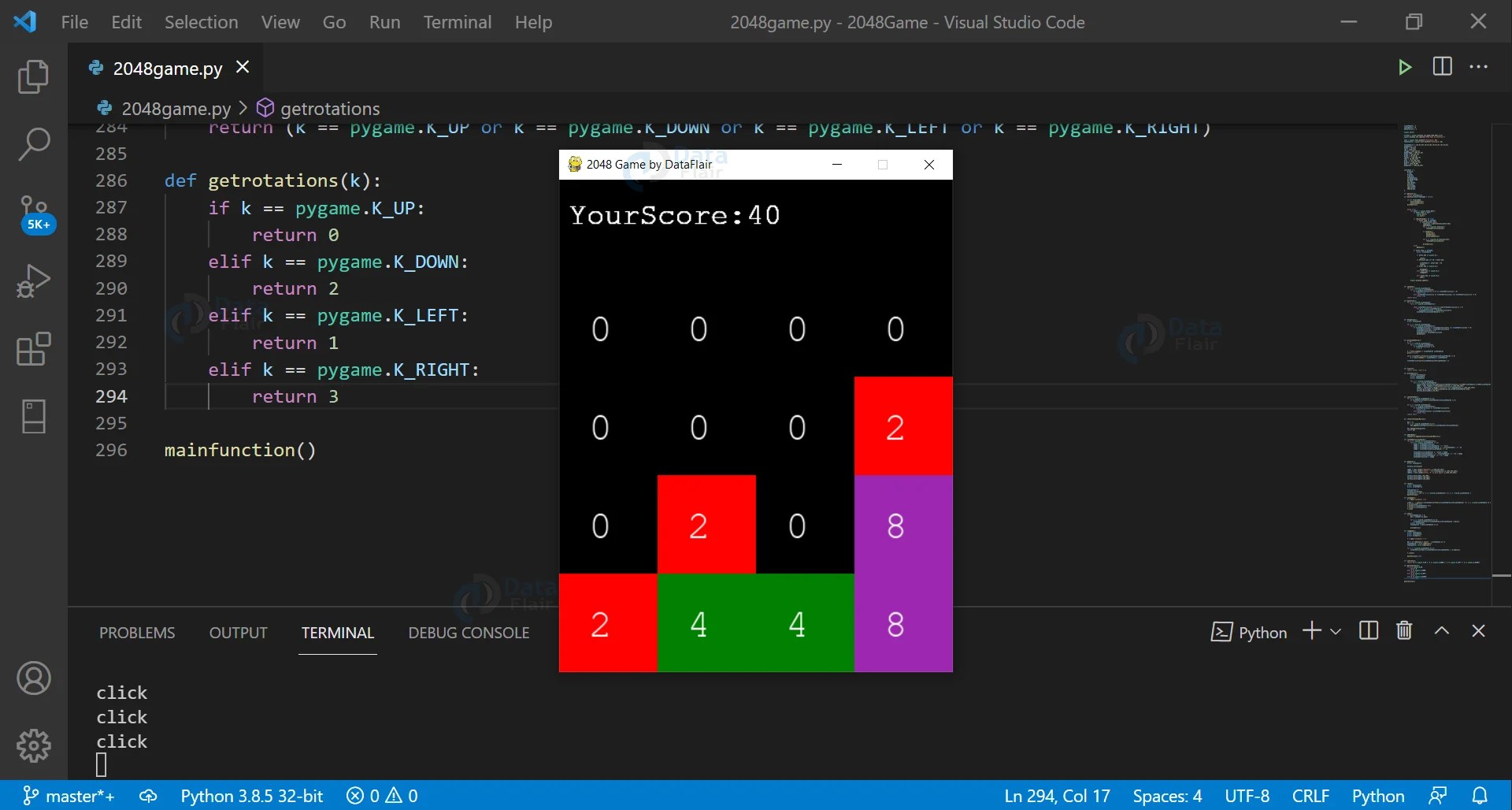Open the Run menu
Image resolution: width=1512 pixels, height=810 pixels.
[385, 22]
